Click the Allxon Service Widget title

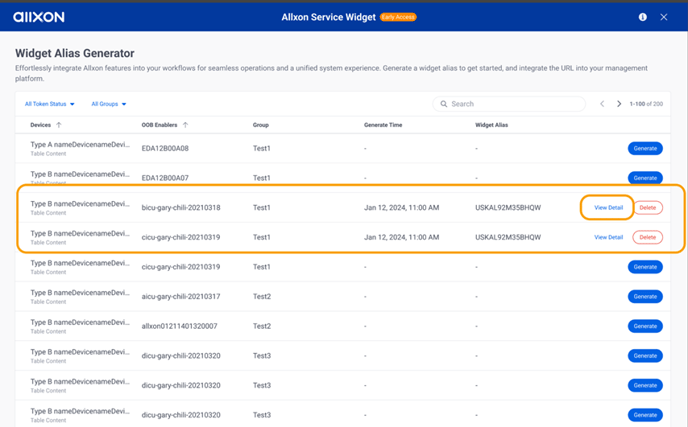[x=329, y=17]
